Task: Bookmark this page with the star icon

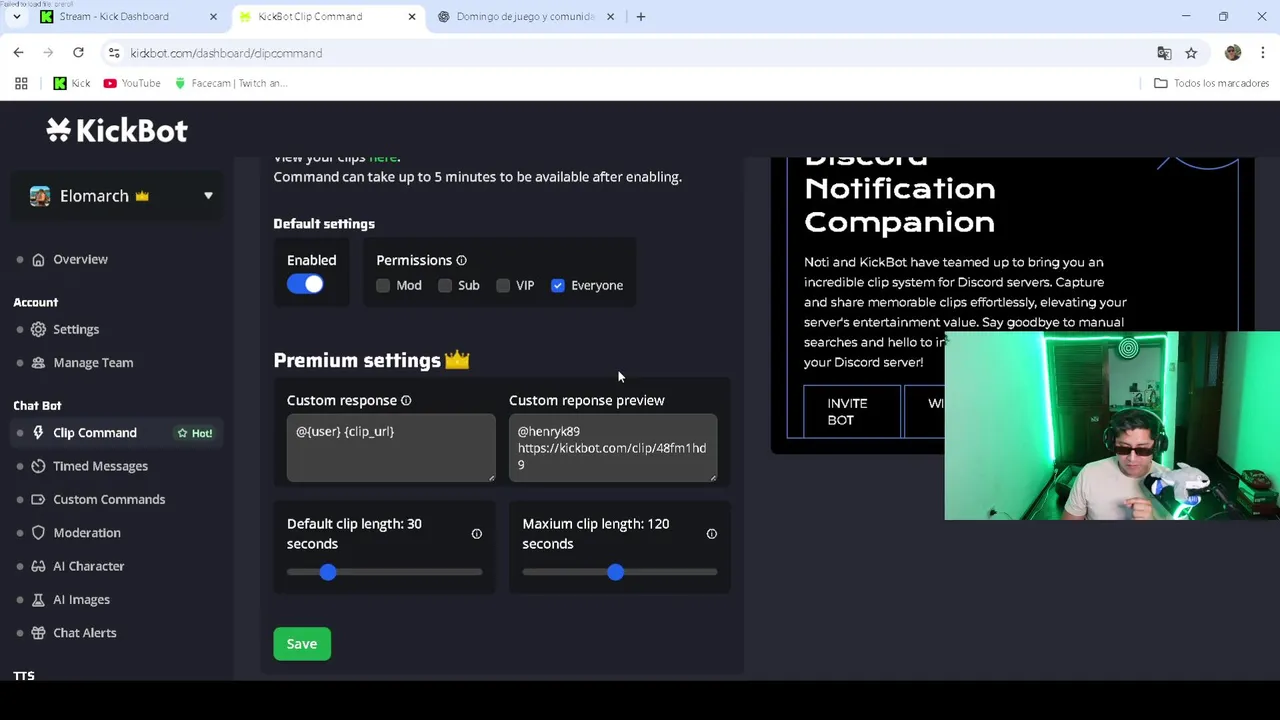Action: point(1191,53)
